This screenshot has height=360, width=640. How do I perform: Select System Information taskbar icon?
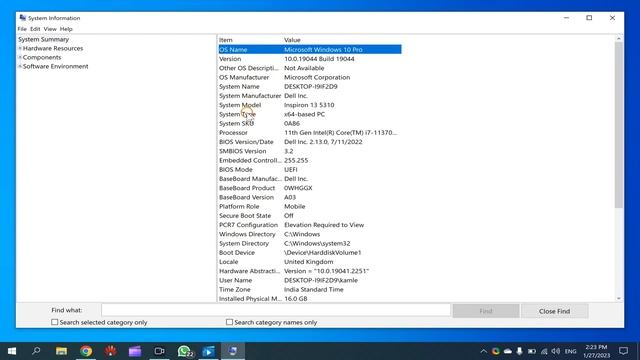[233, 351]
